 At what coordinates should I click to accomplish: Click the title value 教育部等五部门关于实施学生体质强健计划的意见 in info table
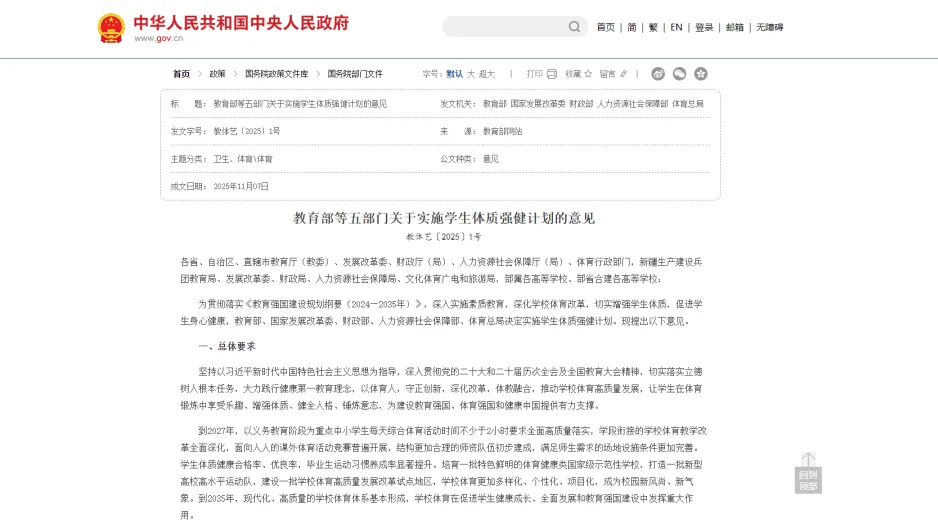(x=300, y=104)
